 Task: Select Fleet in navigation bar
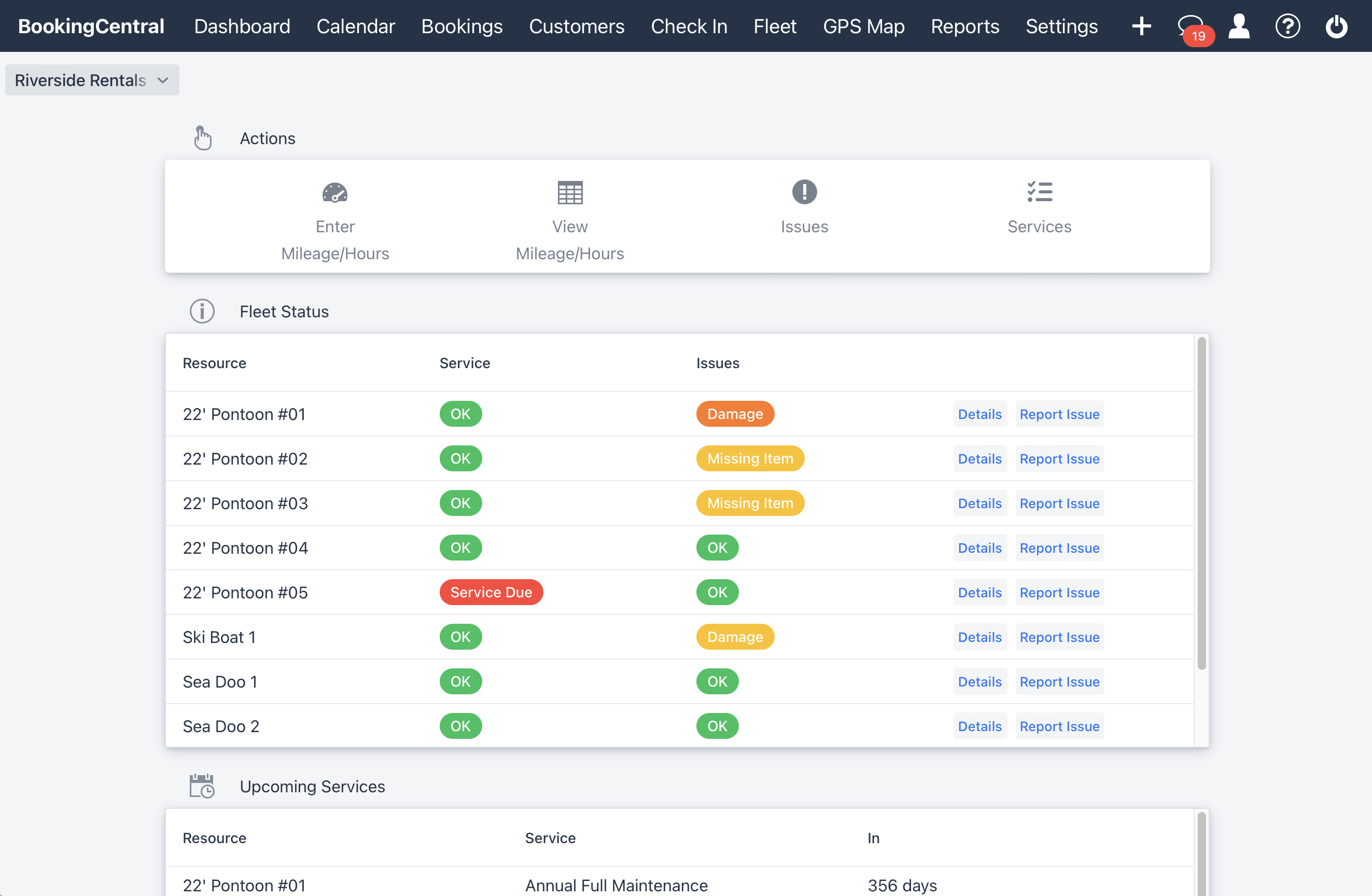click(x=775, y=26)
